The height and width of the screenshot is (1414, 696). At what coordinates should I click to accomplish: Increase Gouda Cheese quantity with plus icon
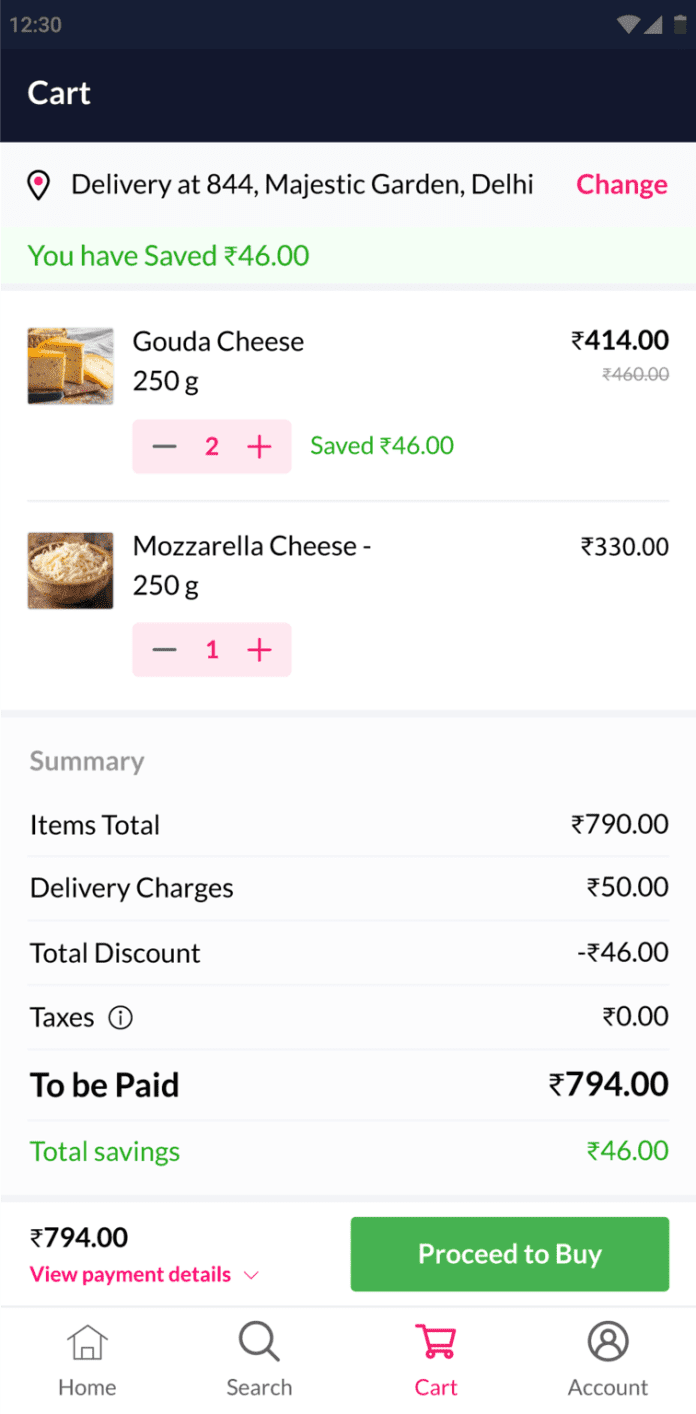(x=259, y=446)
